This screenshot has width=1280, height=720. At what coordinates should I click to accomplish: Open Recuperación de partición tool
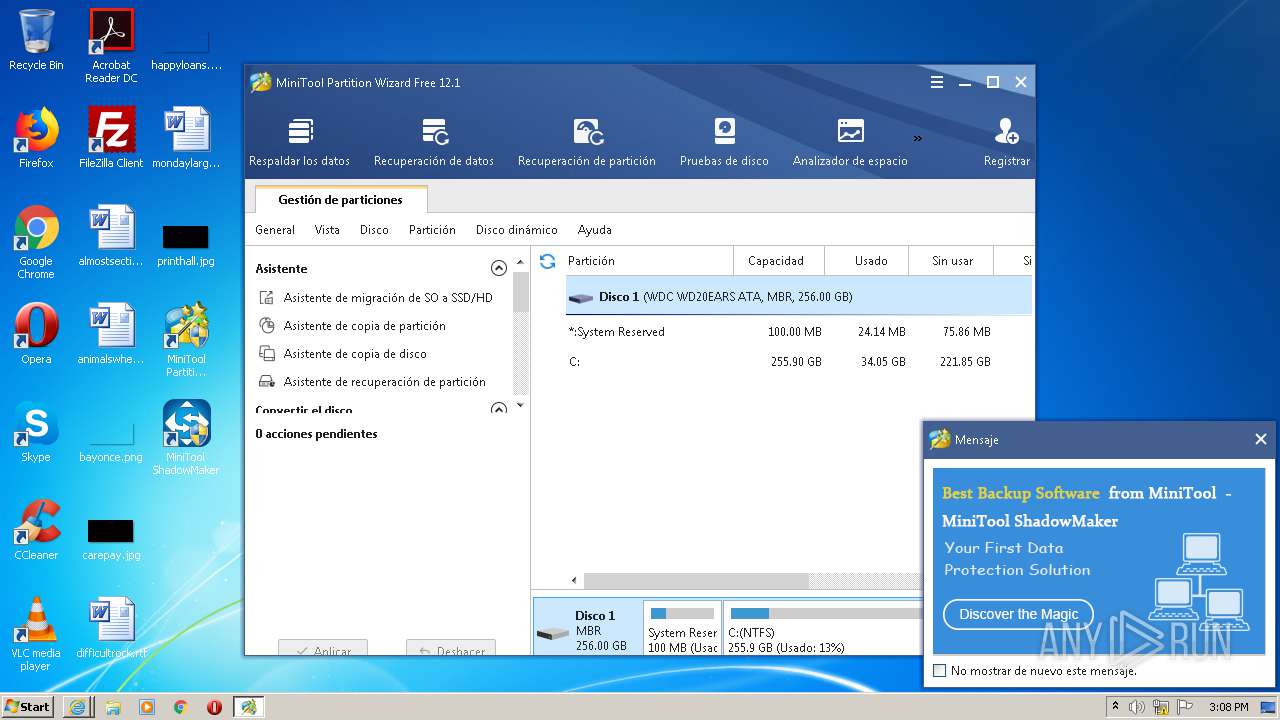[587, 142]
